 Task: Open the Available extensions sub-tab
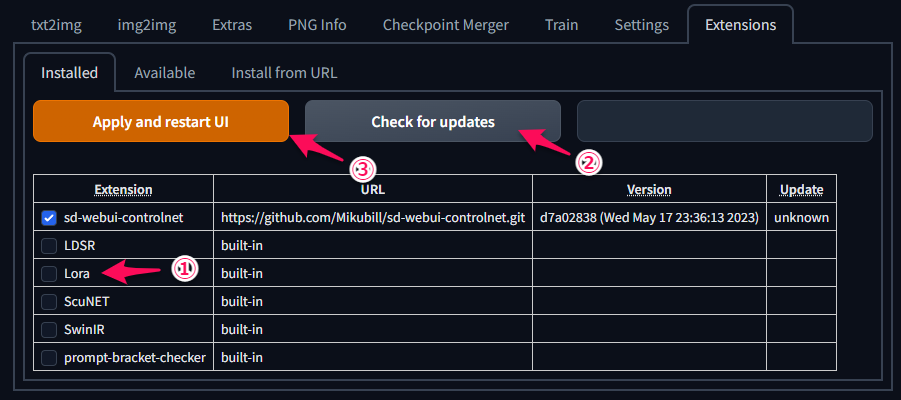coord(164,73)
